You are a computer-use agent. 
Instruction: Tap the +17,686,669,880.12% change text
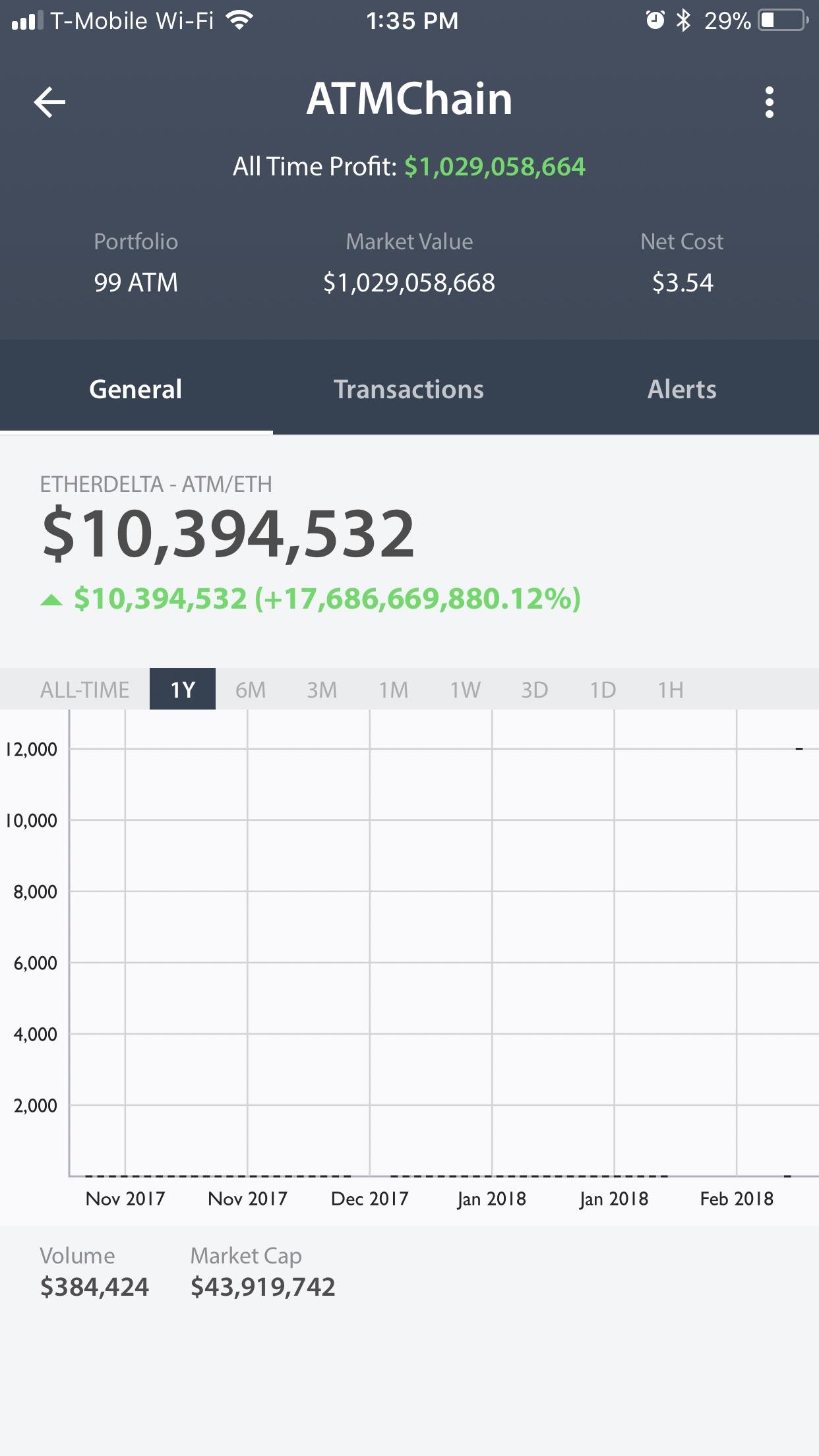click(418, 599)
